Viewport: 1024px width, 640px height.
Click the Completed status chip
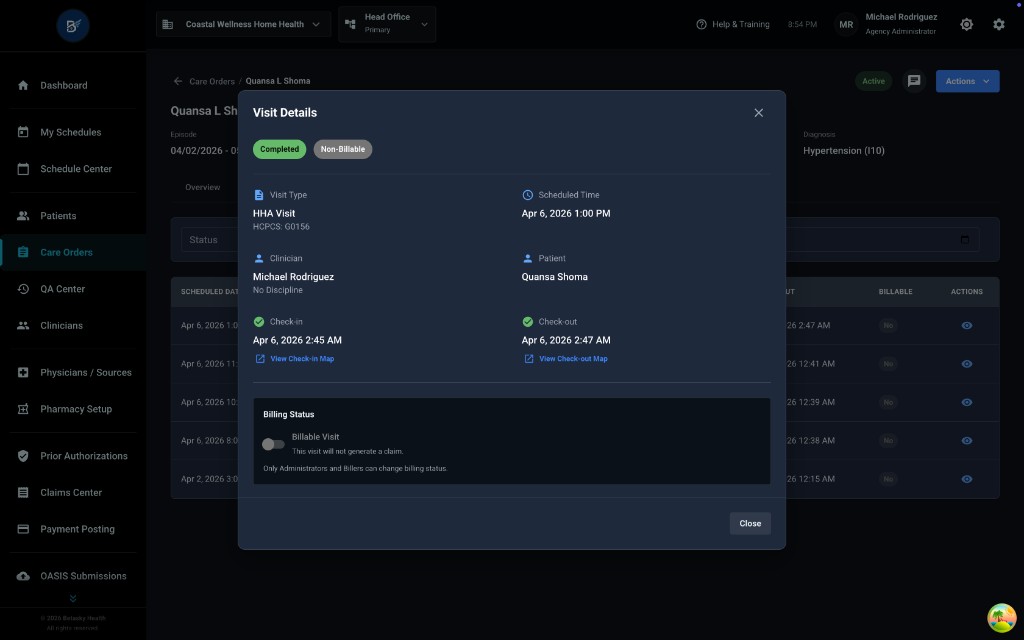[280, 149]
